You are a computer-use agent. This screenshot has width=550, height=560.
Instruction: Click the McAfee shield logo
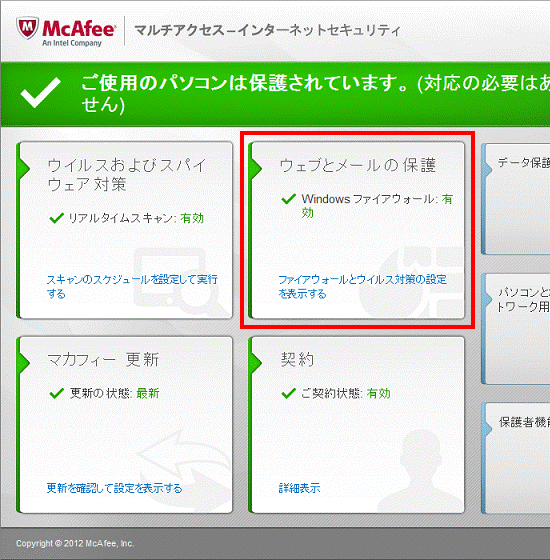coord(27,29)
